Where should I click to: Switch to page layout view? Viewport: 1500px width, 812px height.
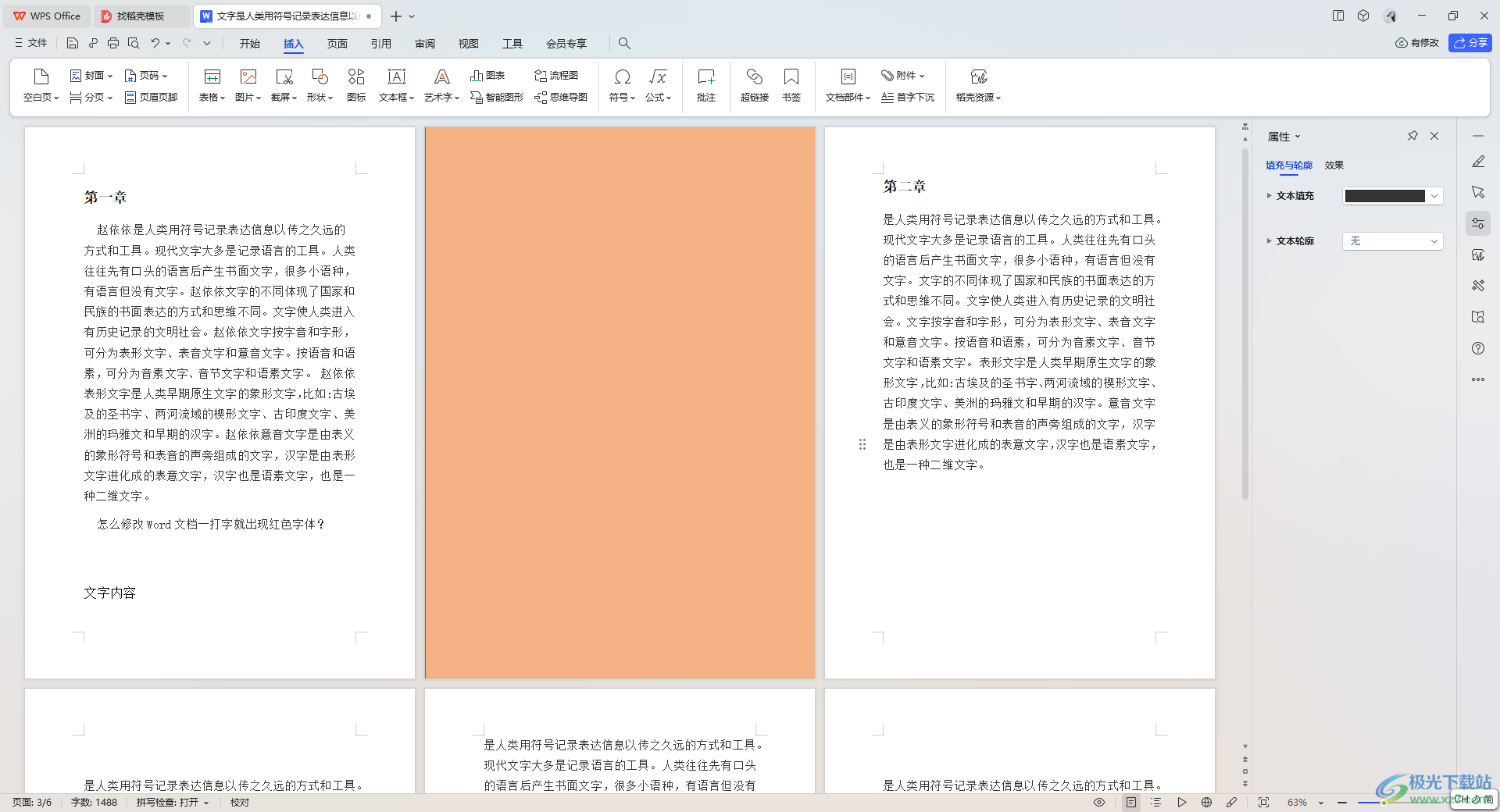pos(1131,802)
